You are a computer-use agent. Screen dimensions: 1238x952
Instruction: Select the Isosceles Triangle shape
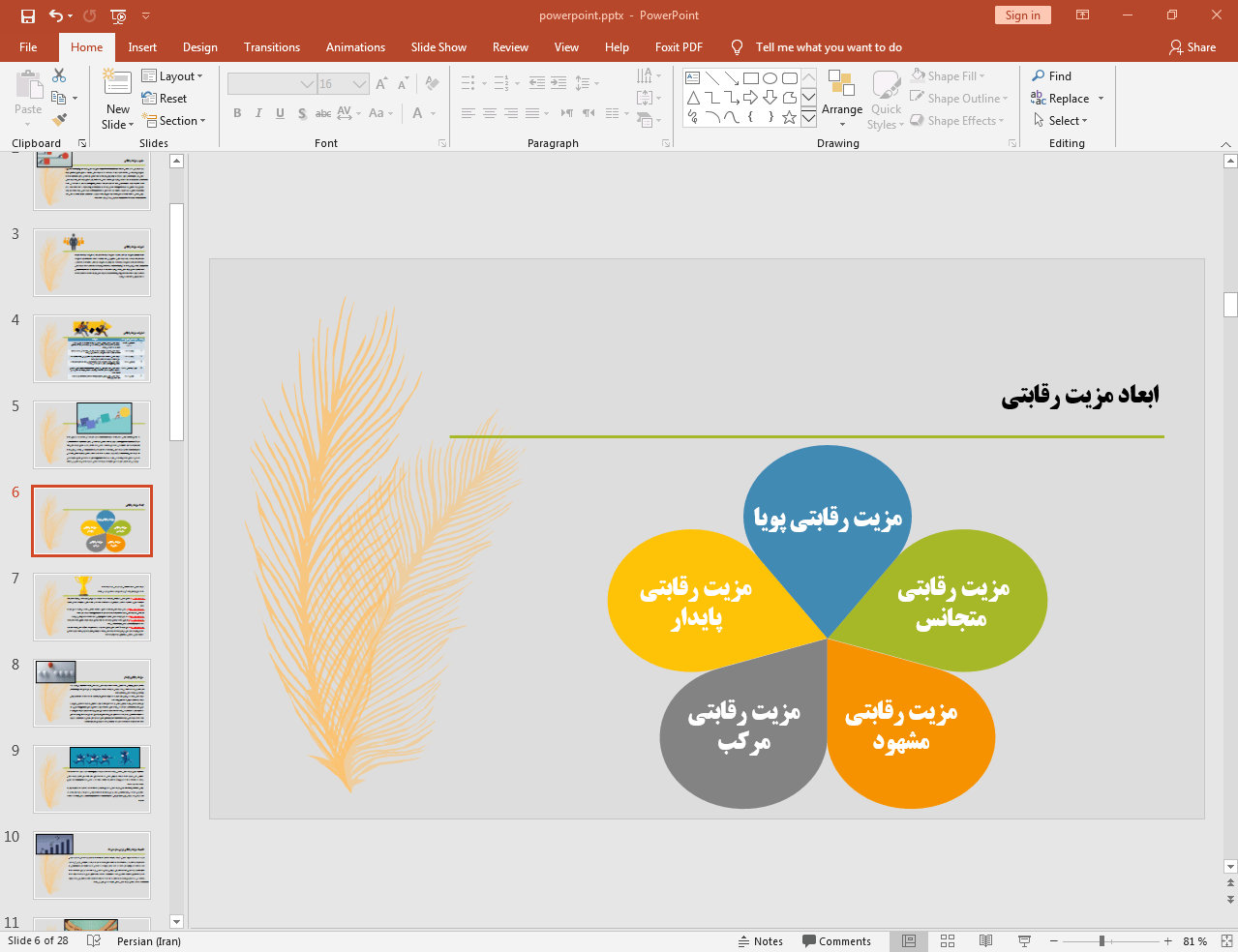pyautogui.click(x=692, y=98)
